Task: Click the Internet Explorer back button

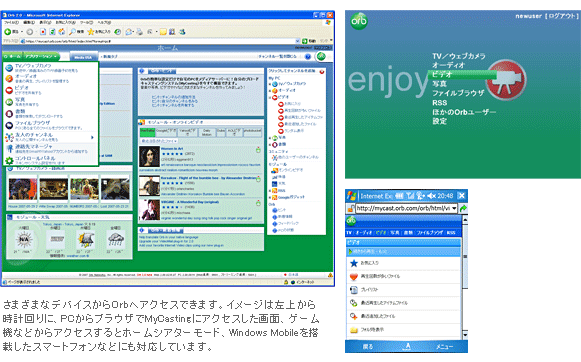Action: click(7, 32)
